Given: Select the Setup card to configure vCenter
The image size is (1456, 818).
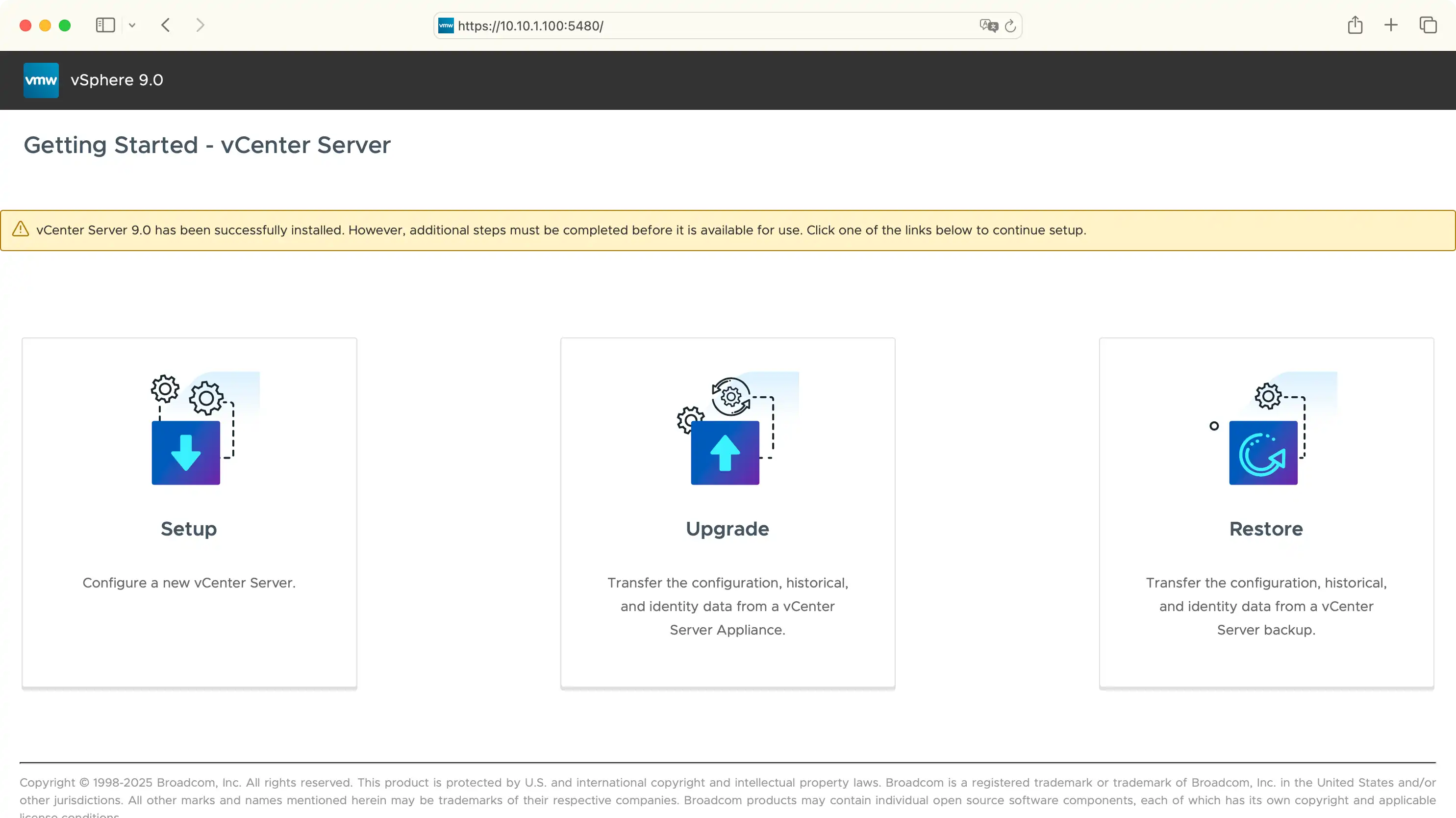Looking at the screenshot, I should tap(189, 513).
